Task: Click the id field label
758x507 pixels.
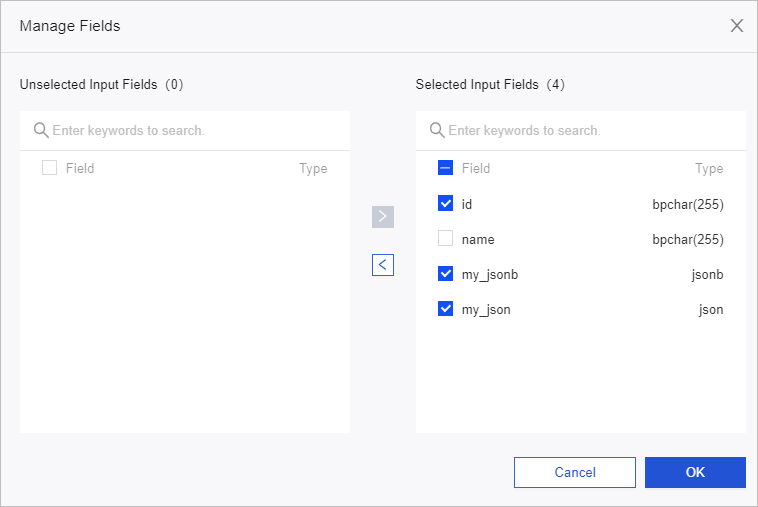Action: click(467, 204)
